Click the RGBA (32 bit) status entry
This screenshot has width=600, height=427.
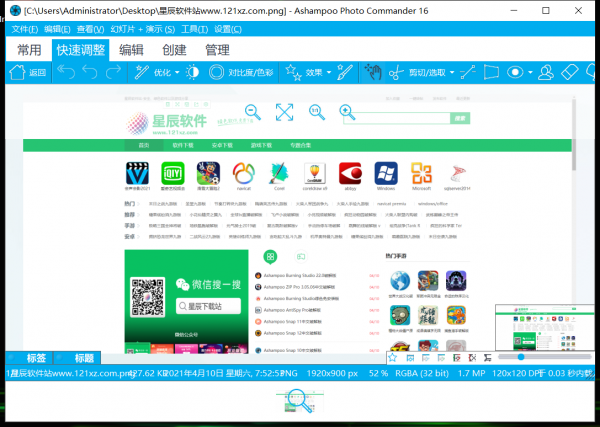(422, 373)
